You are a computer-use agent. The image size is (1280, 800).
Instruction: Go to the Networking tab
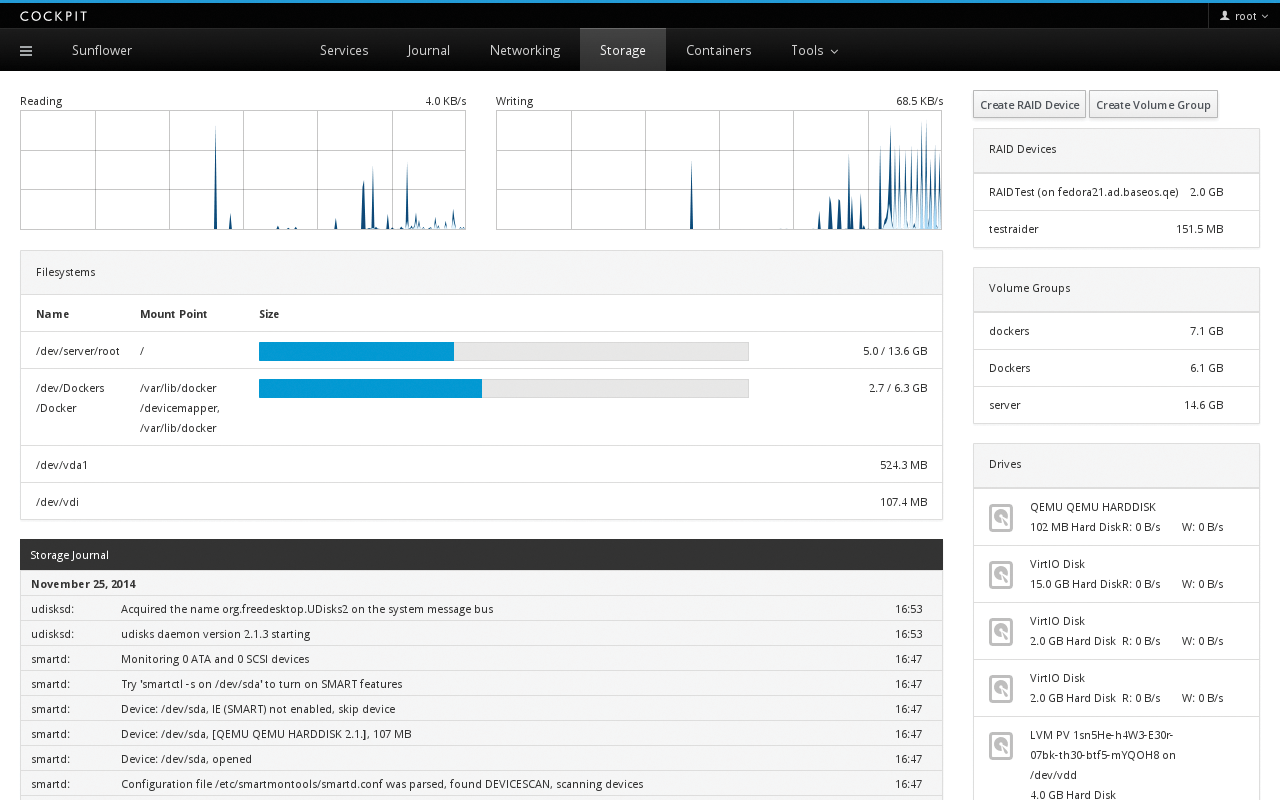click(524, 50)
